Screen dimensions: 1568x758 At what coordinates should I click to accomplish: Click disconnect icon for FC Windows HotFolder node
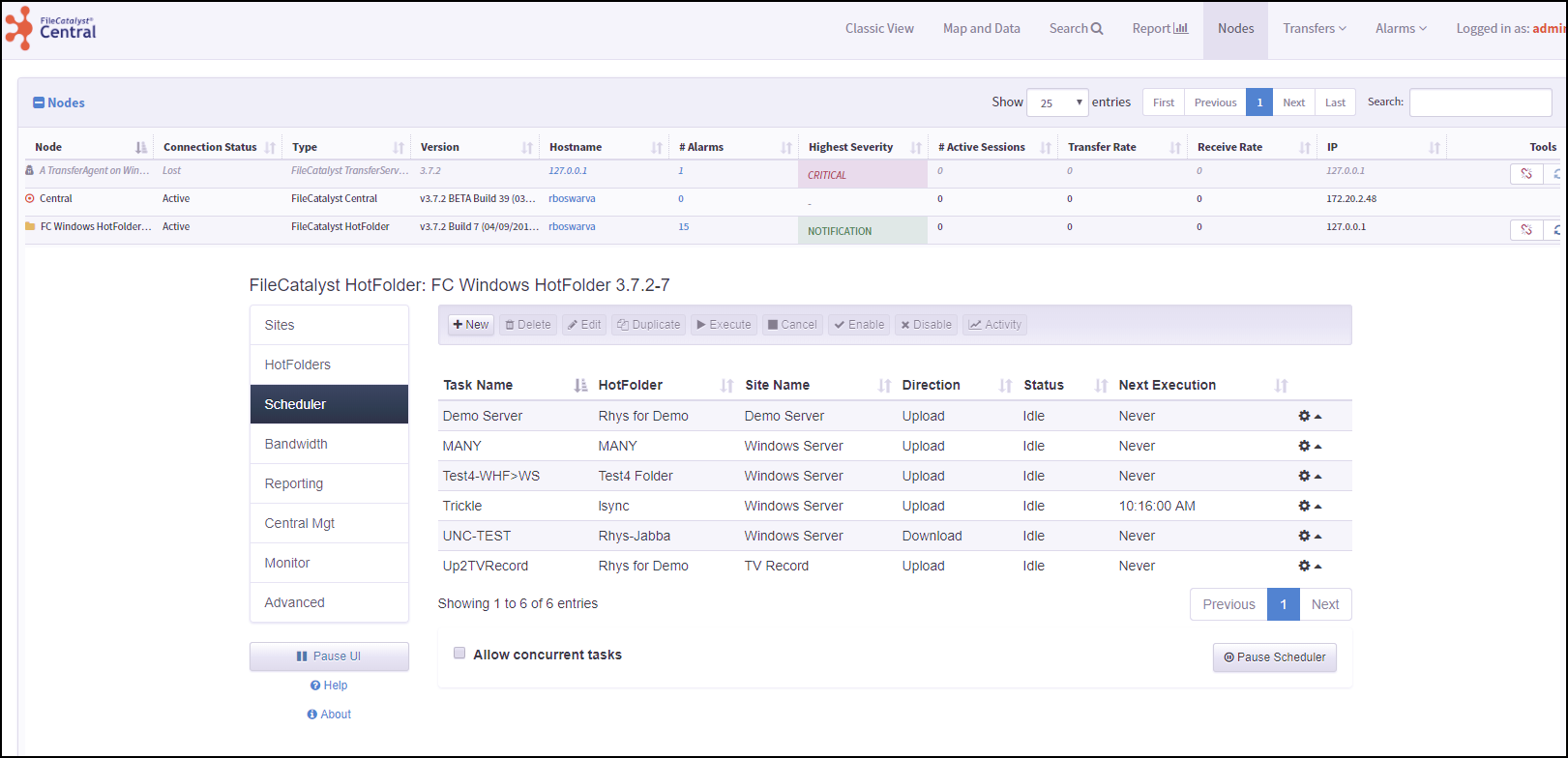coord(1526,230)
